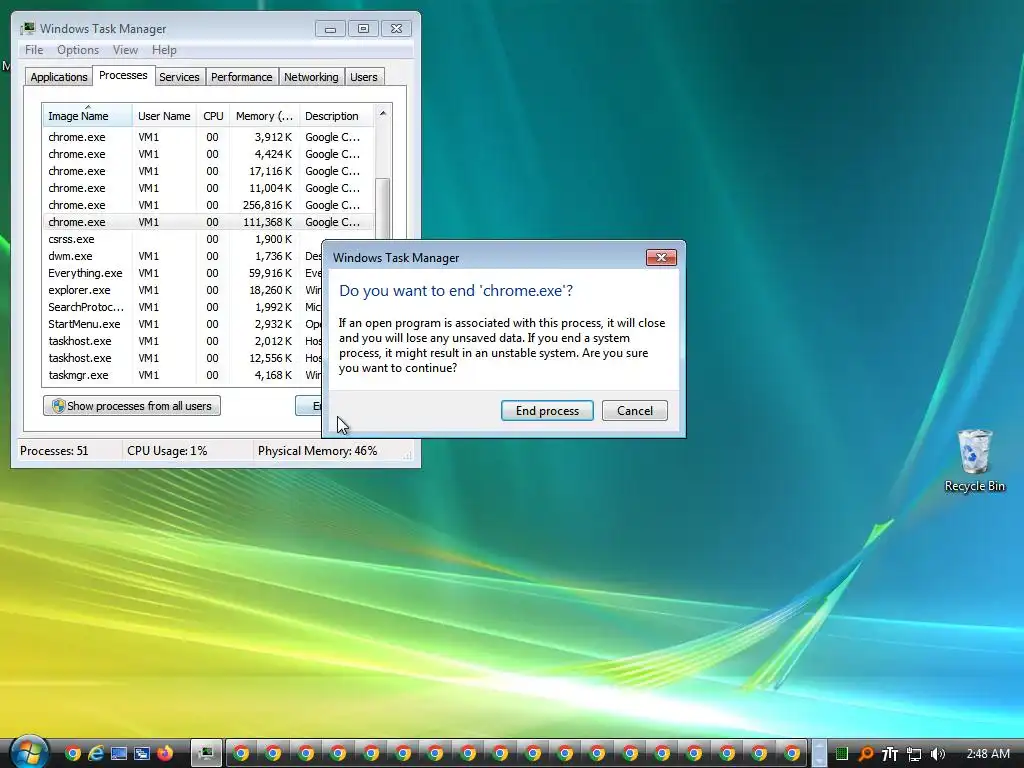Open the Options menu
Viewport: 1024px width, 768px height.
[x=78, y=50]
